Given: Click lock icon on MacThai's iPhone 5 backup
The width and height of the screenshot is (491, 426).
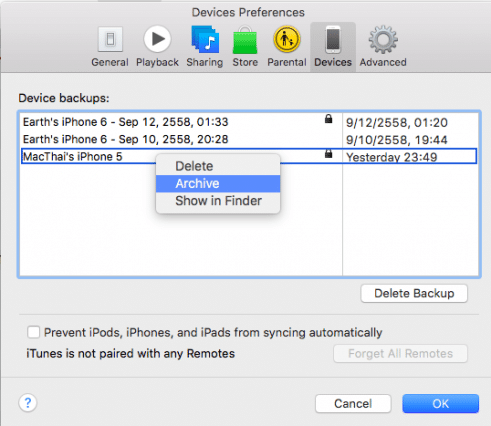Looking at the screenshot, I should point(328,153).
